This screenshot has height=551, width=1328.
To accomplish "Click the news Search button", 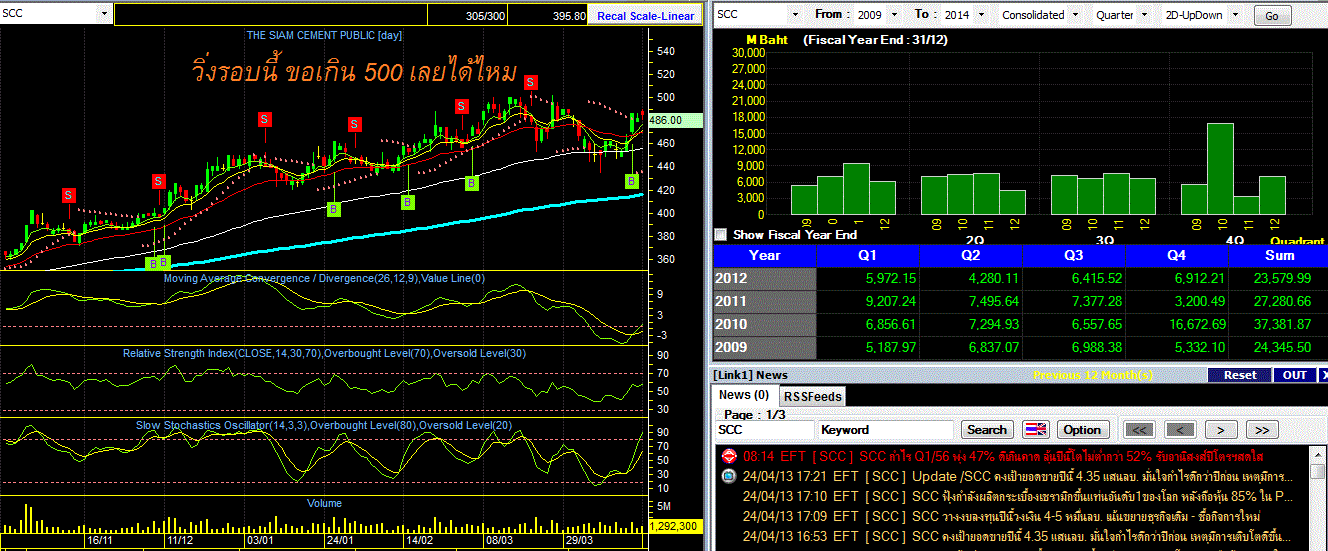I will click(x=987, y=430).
